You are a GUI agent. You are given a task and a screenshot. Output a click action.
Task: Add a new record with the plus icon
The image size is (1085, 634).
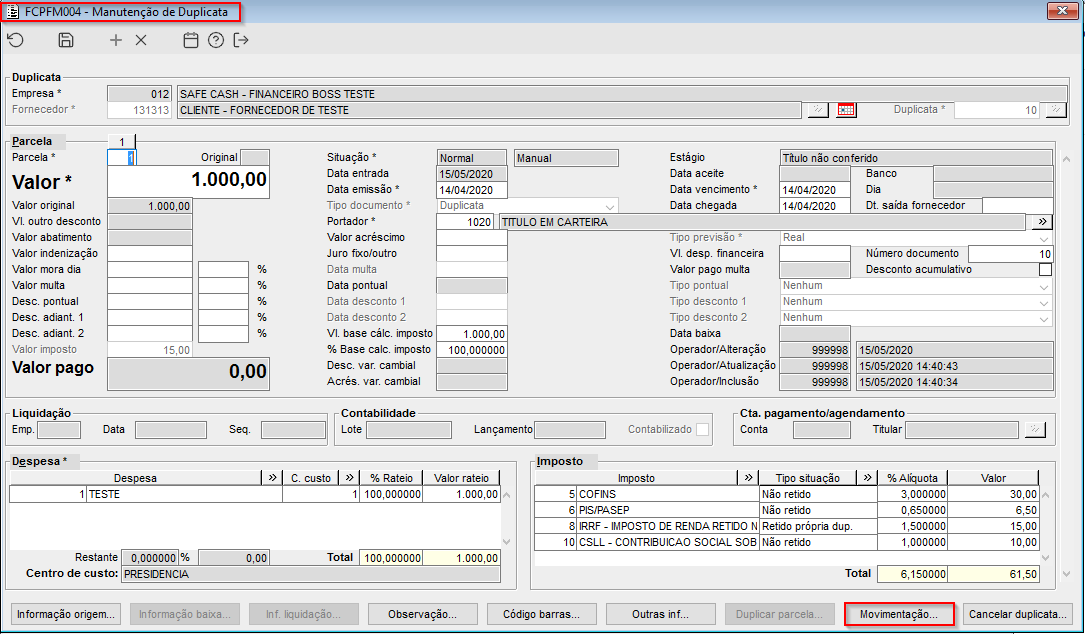click(116, 40)
